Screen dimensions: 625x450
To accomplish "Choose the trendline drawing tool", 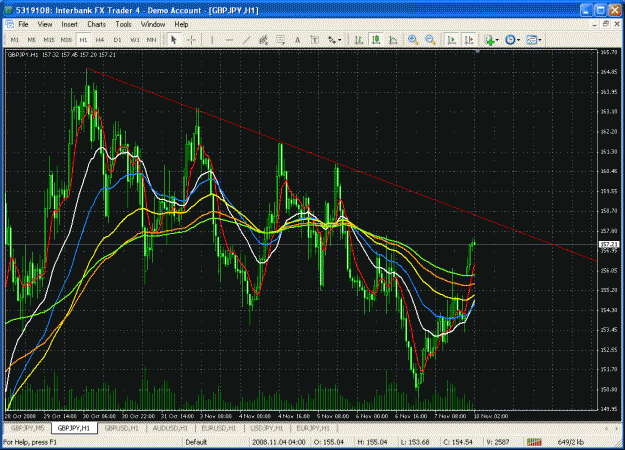I will click(246, 40).
